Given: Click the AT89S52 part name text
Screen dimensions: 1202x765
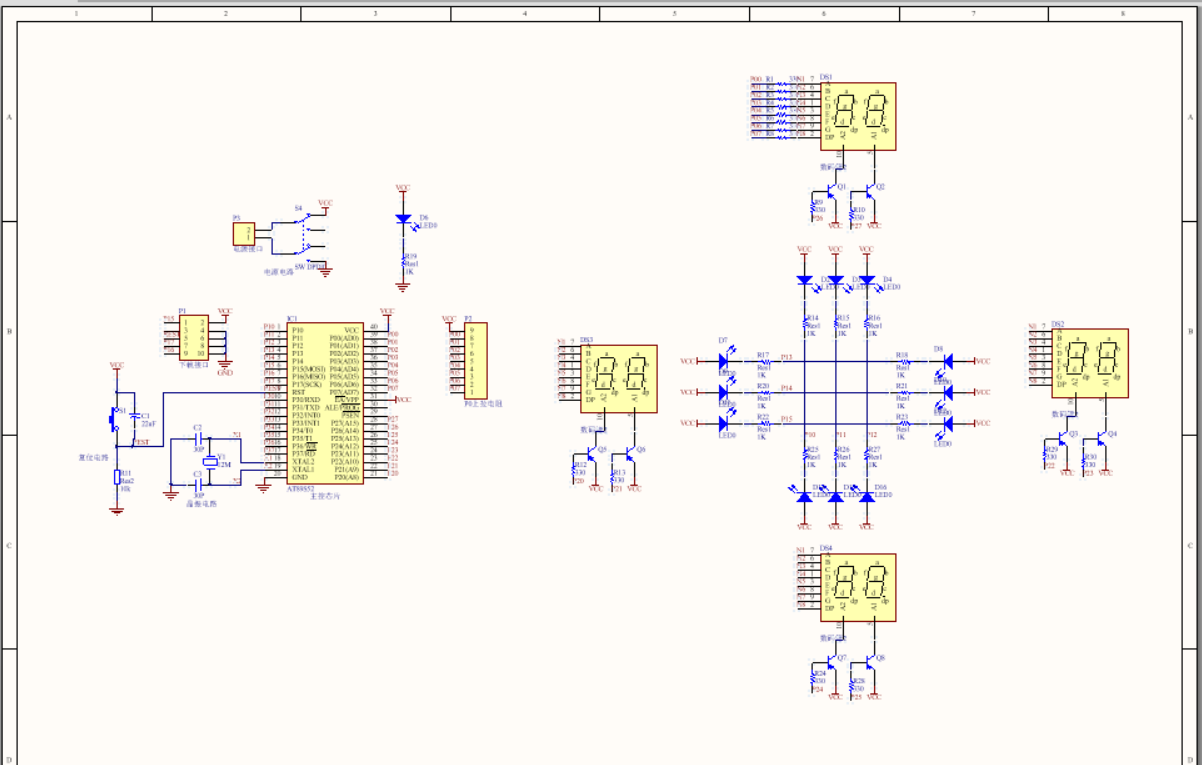Looking at the screenshot, I should (300, 488).
